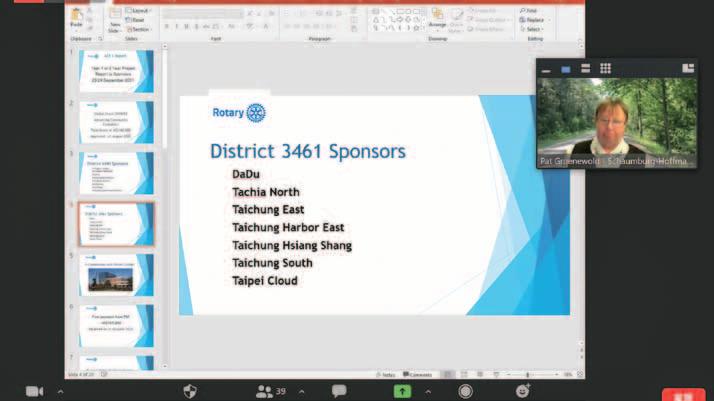This screenshot has width=714, height=401.
Task: Click Pat Groenewold's video feed
Action: [x=617, y=122]
